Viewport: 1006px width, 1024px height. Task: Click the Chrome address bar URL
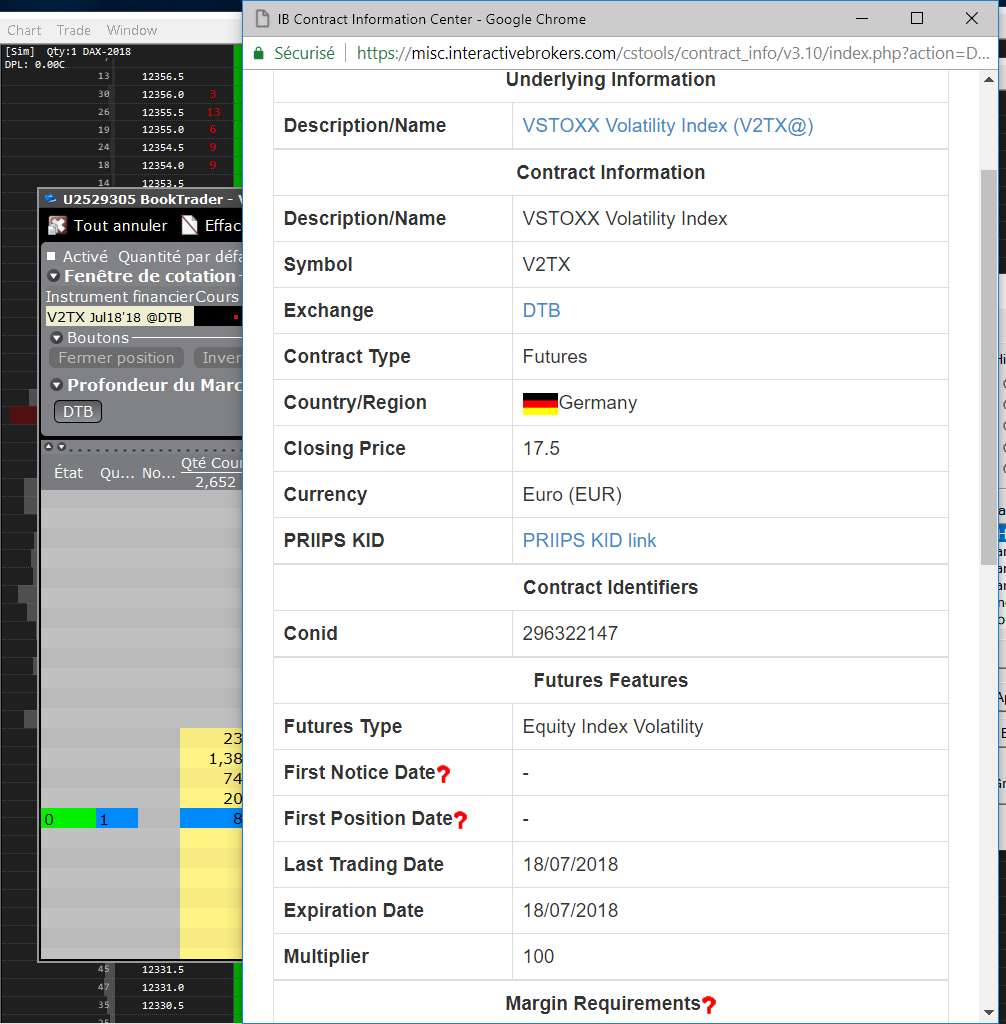click(x=673, y=53)
